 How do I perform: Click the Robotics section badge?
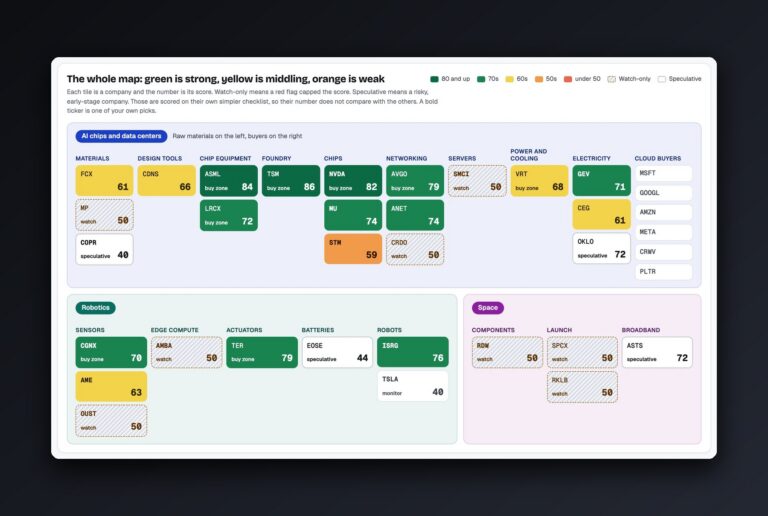tap(96, 307)
